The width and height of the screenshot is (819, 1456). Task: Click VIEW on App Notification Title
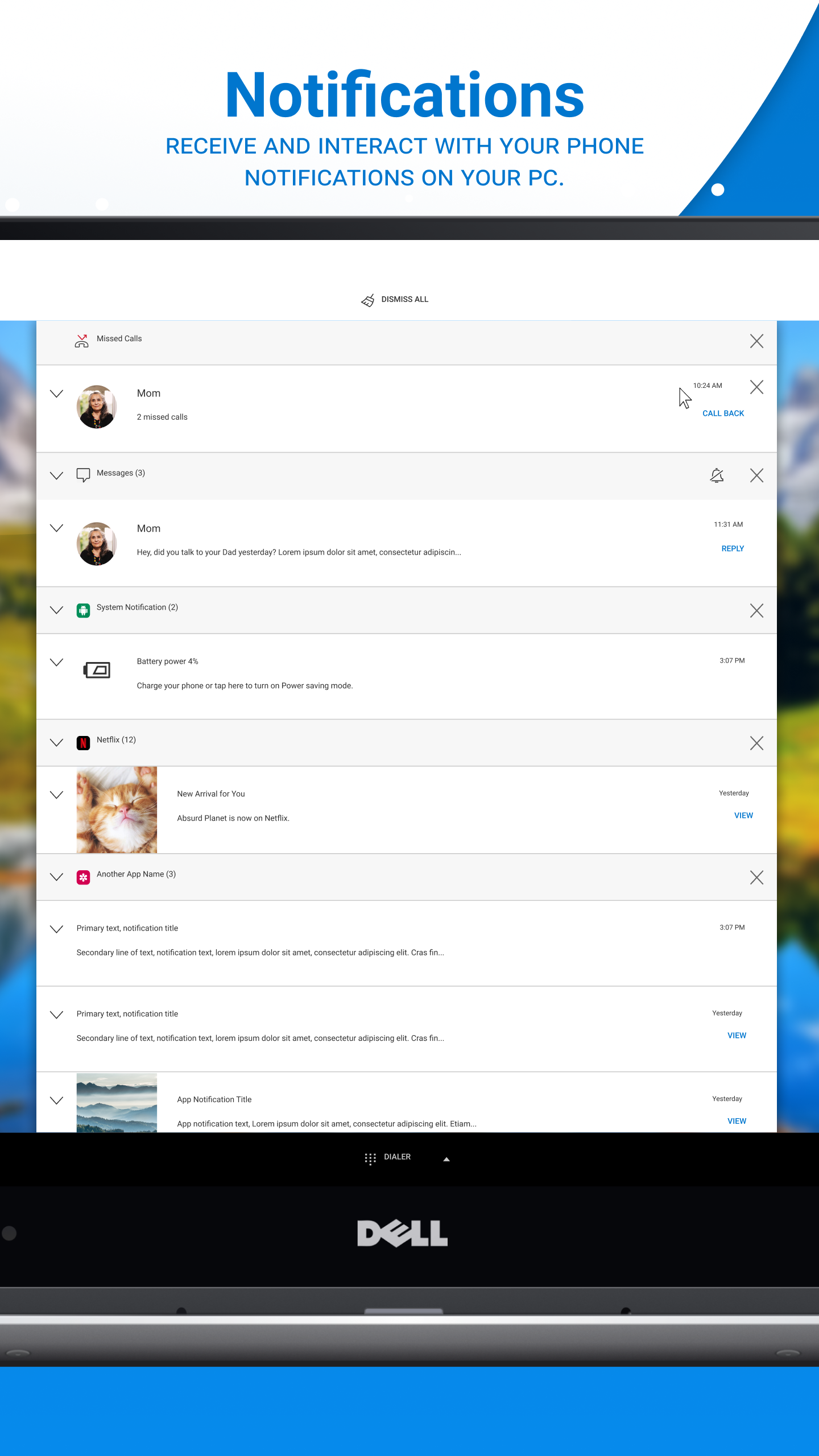pyautogui.click(x=737, y=1121)
